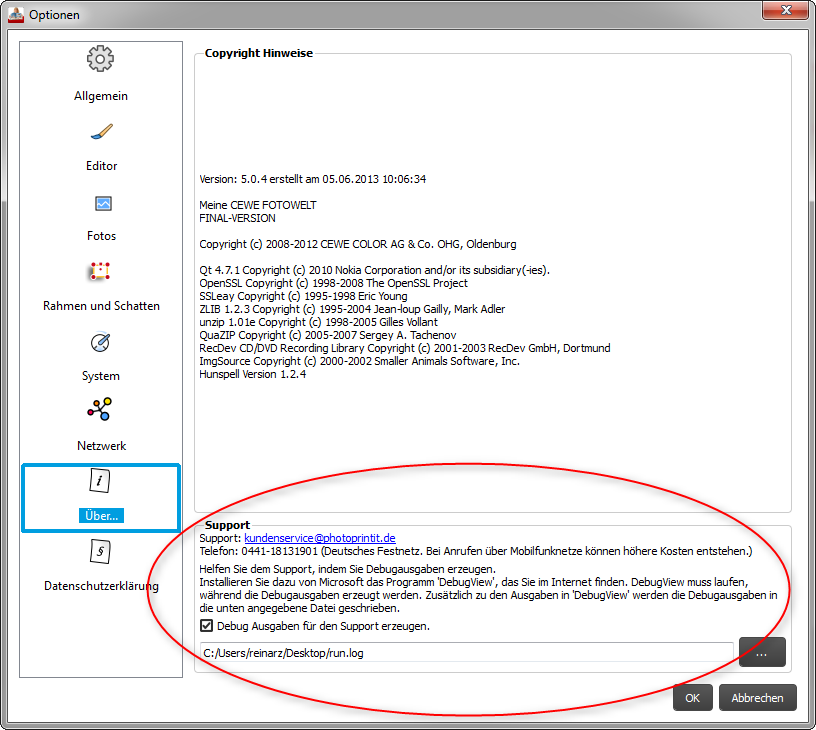Open Datenschutzerklärung paragraph icon

(x=100, y=552)
